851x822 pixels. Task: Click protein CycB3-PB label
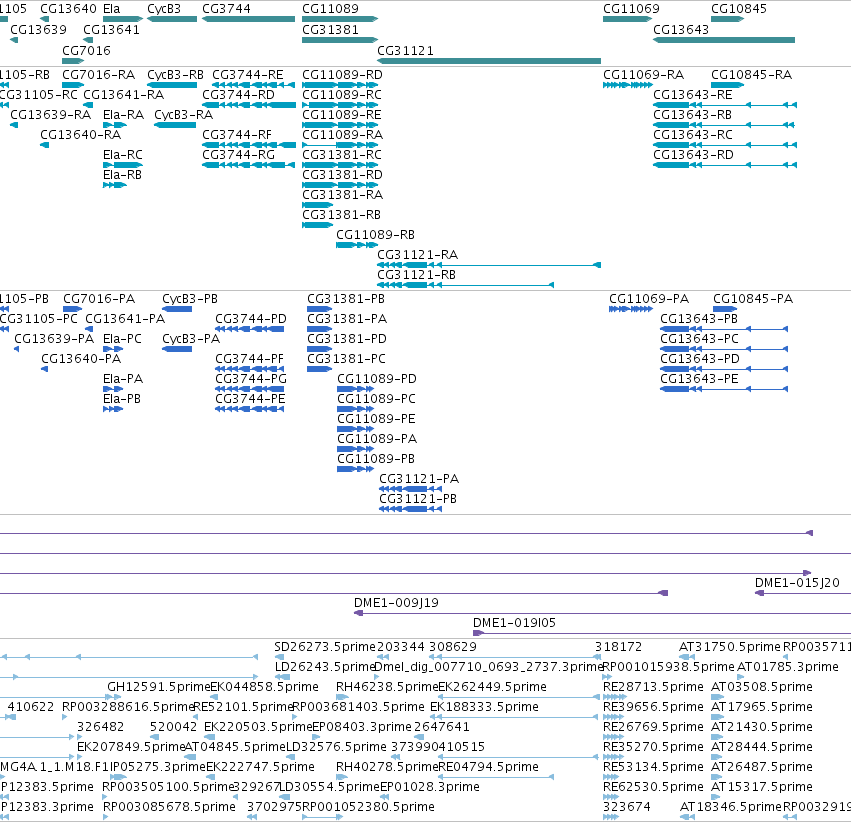tap(190, 298)
